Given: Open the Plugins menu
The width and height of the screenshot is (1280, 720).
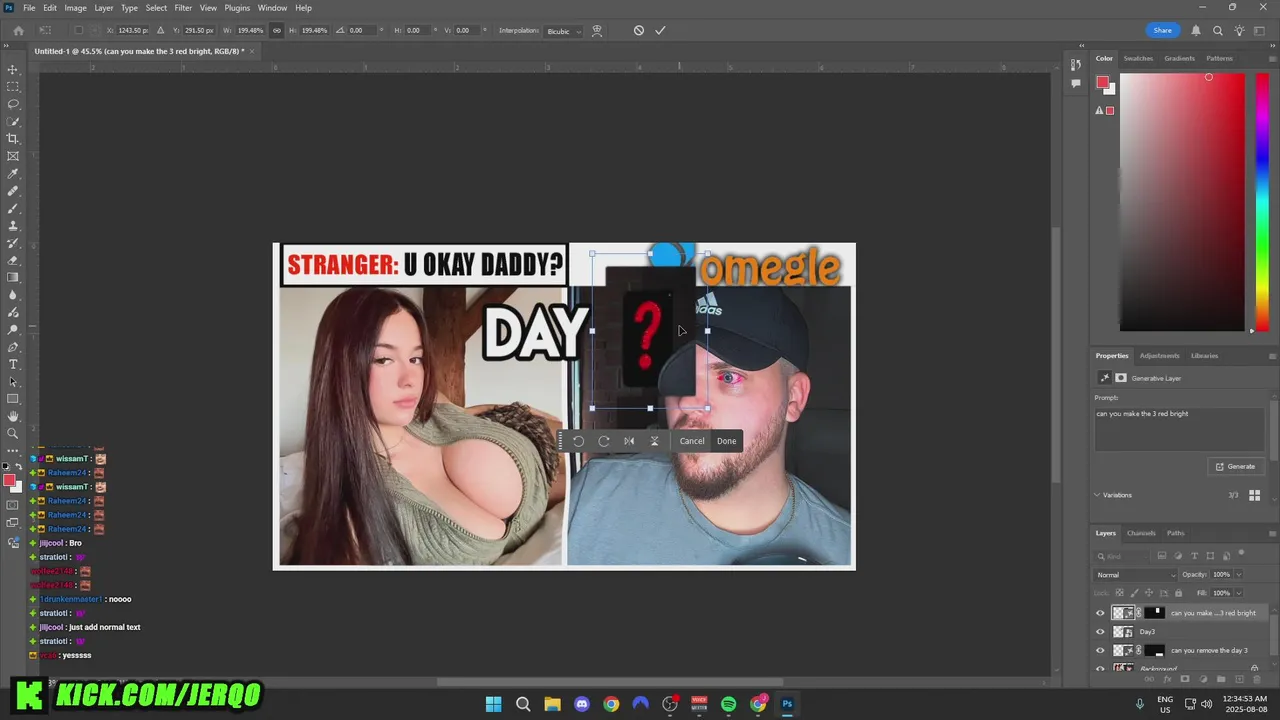Looking at the screenshot, I should pos(237,8).
